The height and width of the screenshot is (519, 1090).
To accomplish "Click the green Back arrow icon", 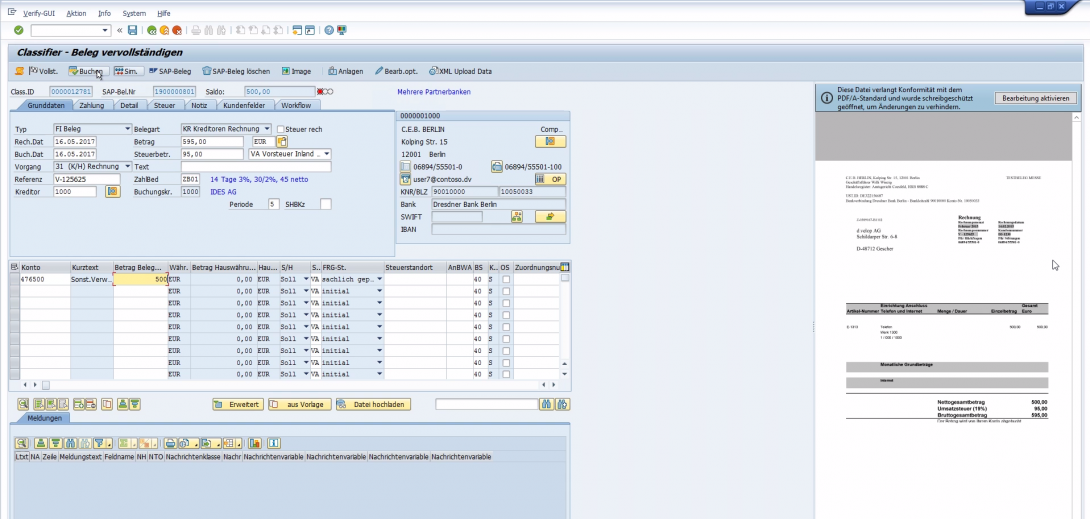I will click(x=152, y=30).
